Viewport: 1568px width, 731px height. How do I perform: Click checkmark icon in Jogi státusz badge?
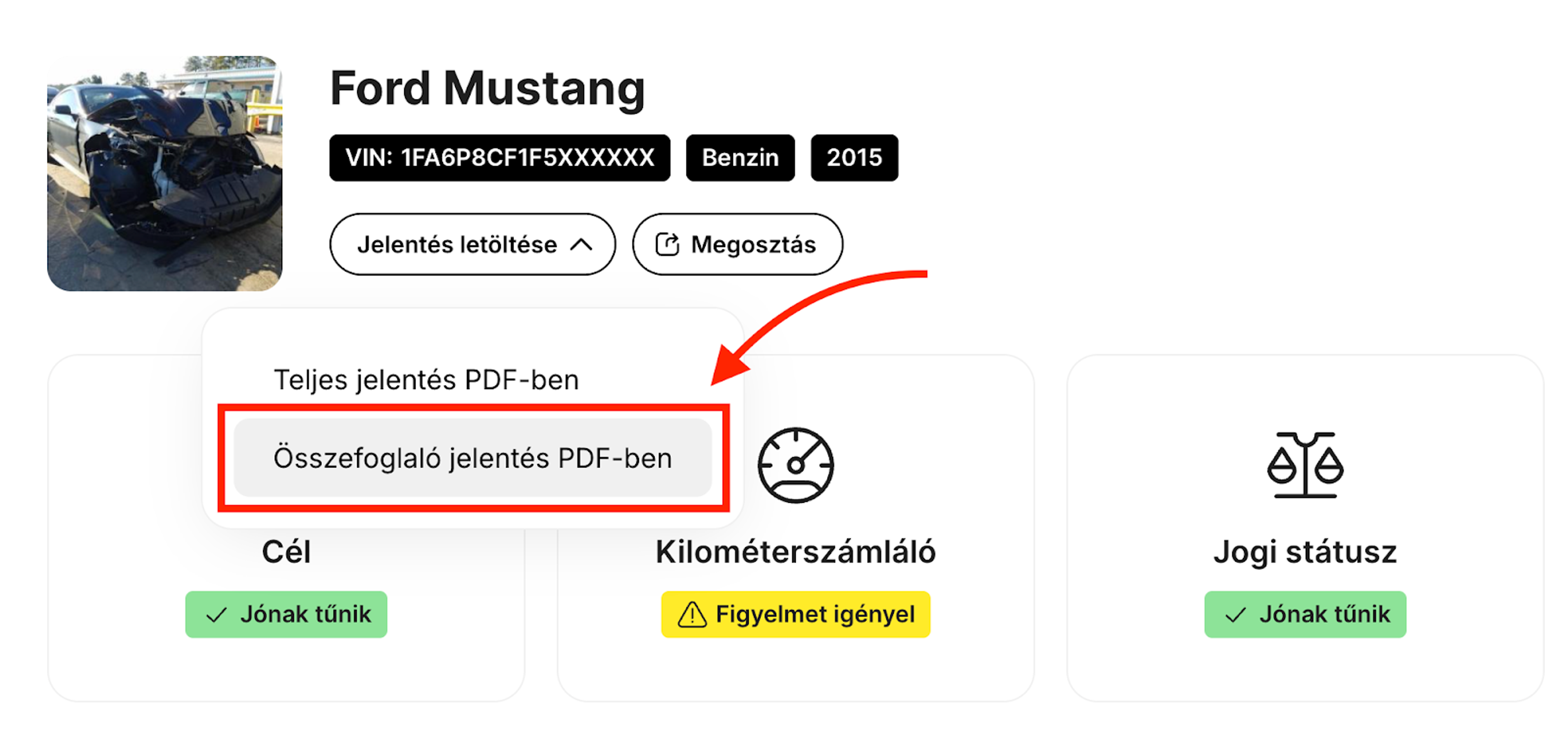[1236, 615]
